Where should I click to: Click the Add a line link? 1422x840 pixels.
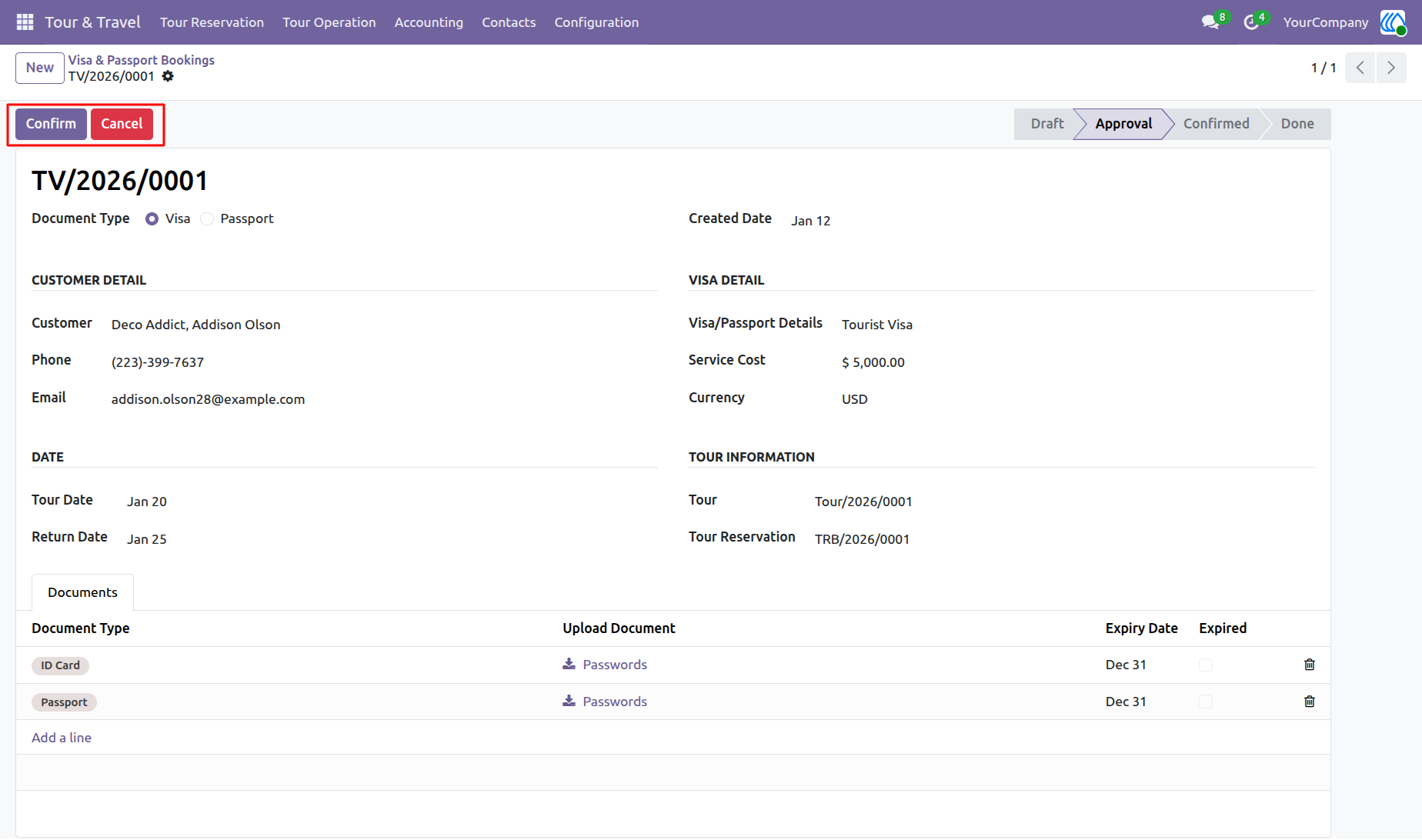(62, 738)
